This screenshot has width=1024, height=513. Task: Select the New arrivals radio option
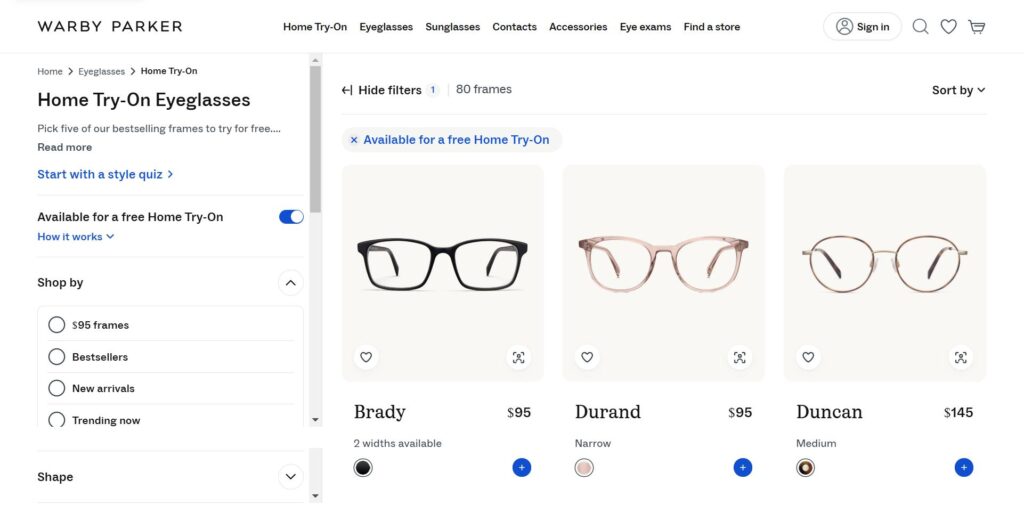(x=57, y=388)
